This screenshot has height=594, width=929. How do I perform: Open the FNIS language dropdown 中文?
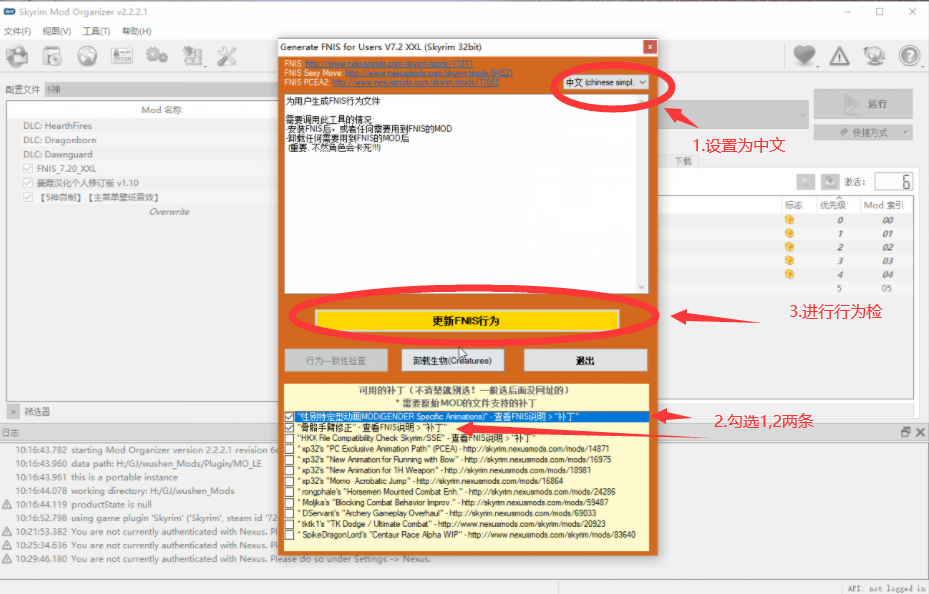coord(605,82)
